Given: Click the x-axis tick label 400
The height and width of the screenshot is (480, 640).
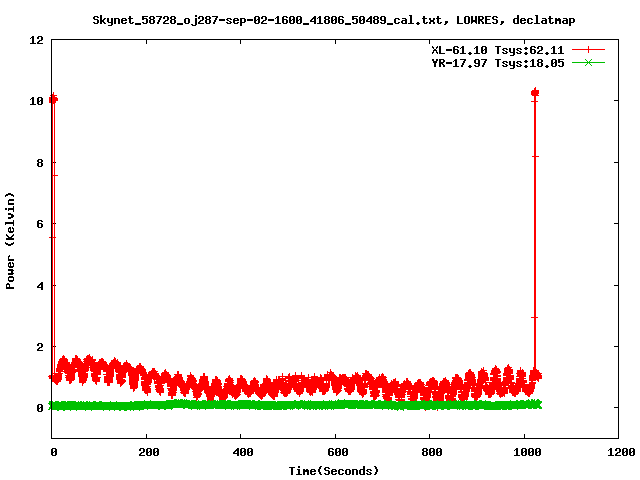Looking at the screenshot, I should point(243,452).
